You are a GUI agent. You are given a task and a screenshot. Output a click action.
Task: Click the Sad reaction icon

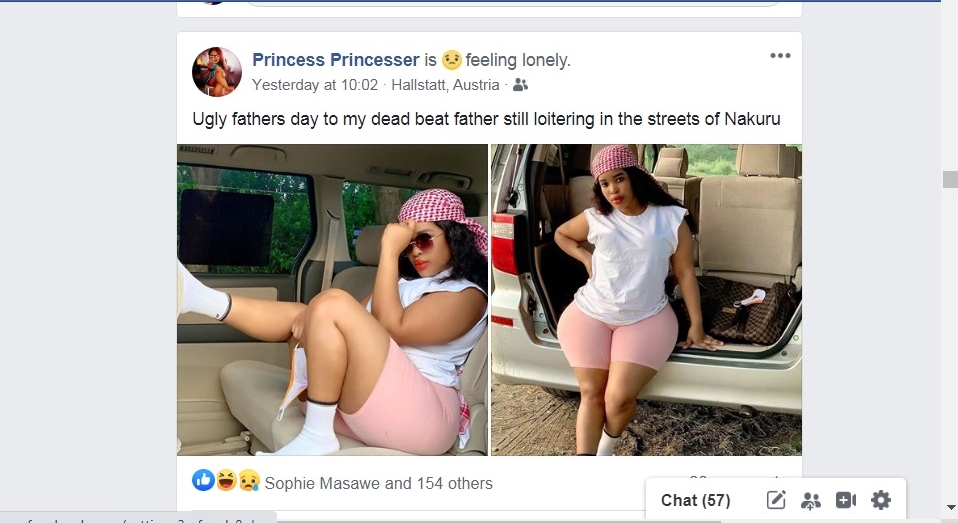pyautogui.click(x=249, y=481)
